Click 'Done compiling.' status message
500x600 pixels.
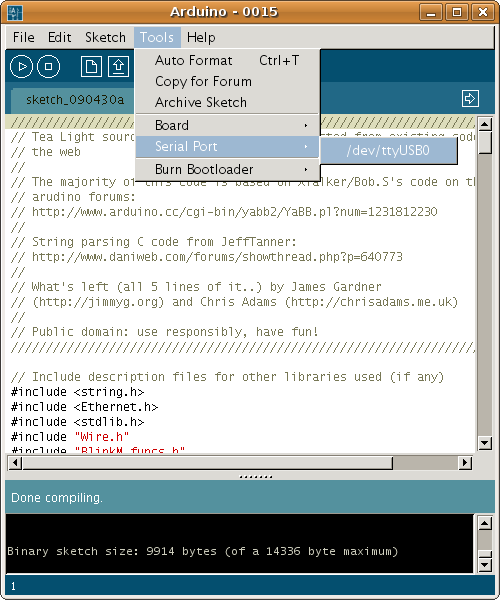pos(57,497)
